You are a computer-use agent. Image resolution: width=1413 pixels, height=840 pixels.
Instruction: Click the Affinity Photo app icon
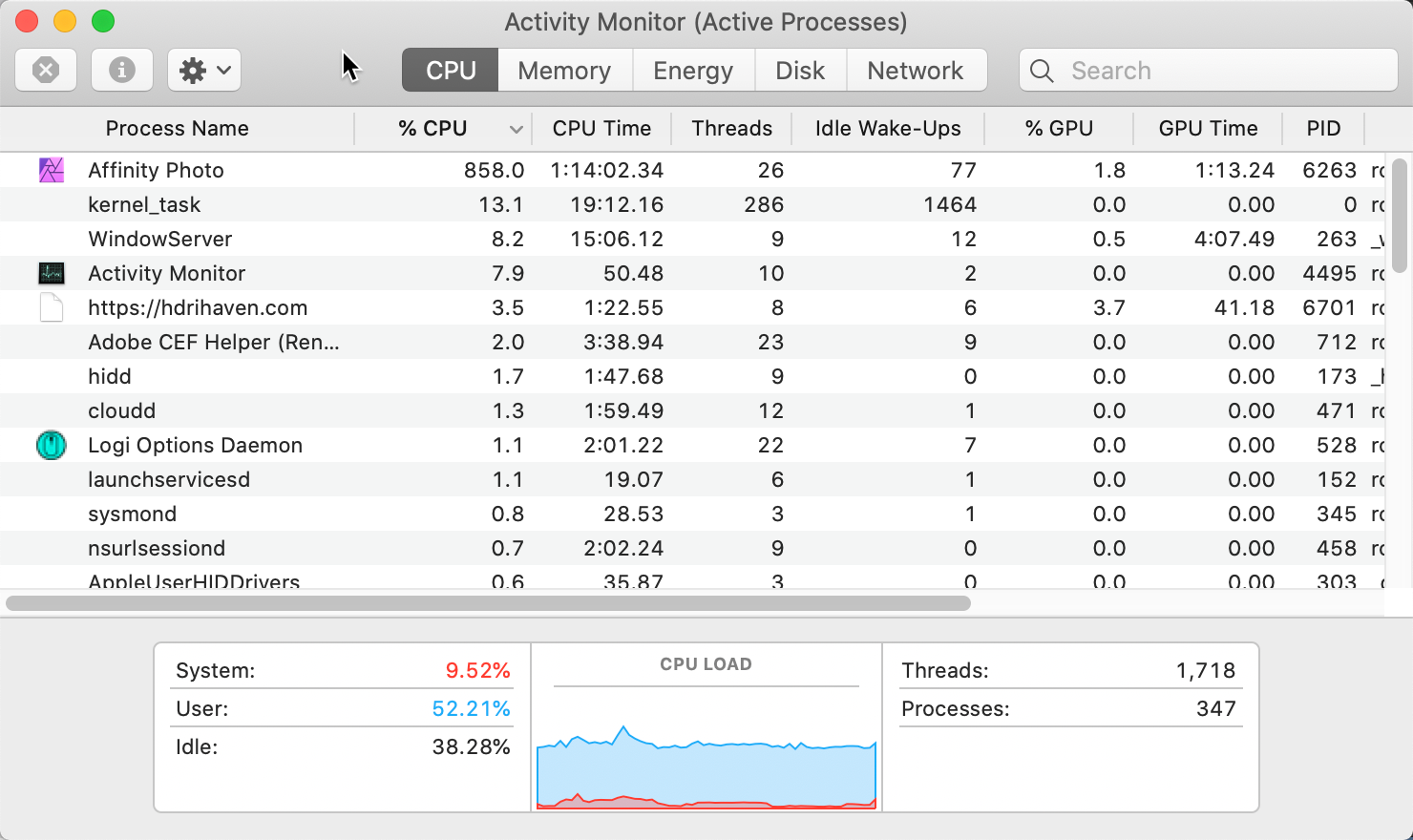point(52,170)
